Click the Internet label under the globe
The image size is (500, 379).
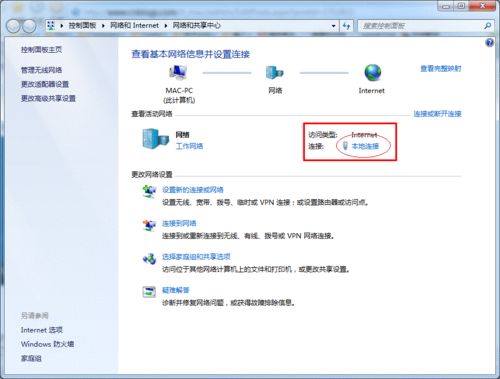pyautogui.click(x=372, y=91)
